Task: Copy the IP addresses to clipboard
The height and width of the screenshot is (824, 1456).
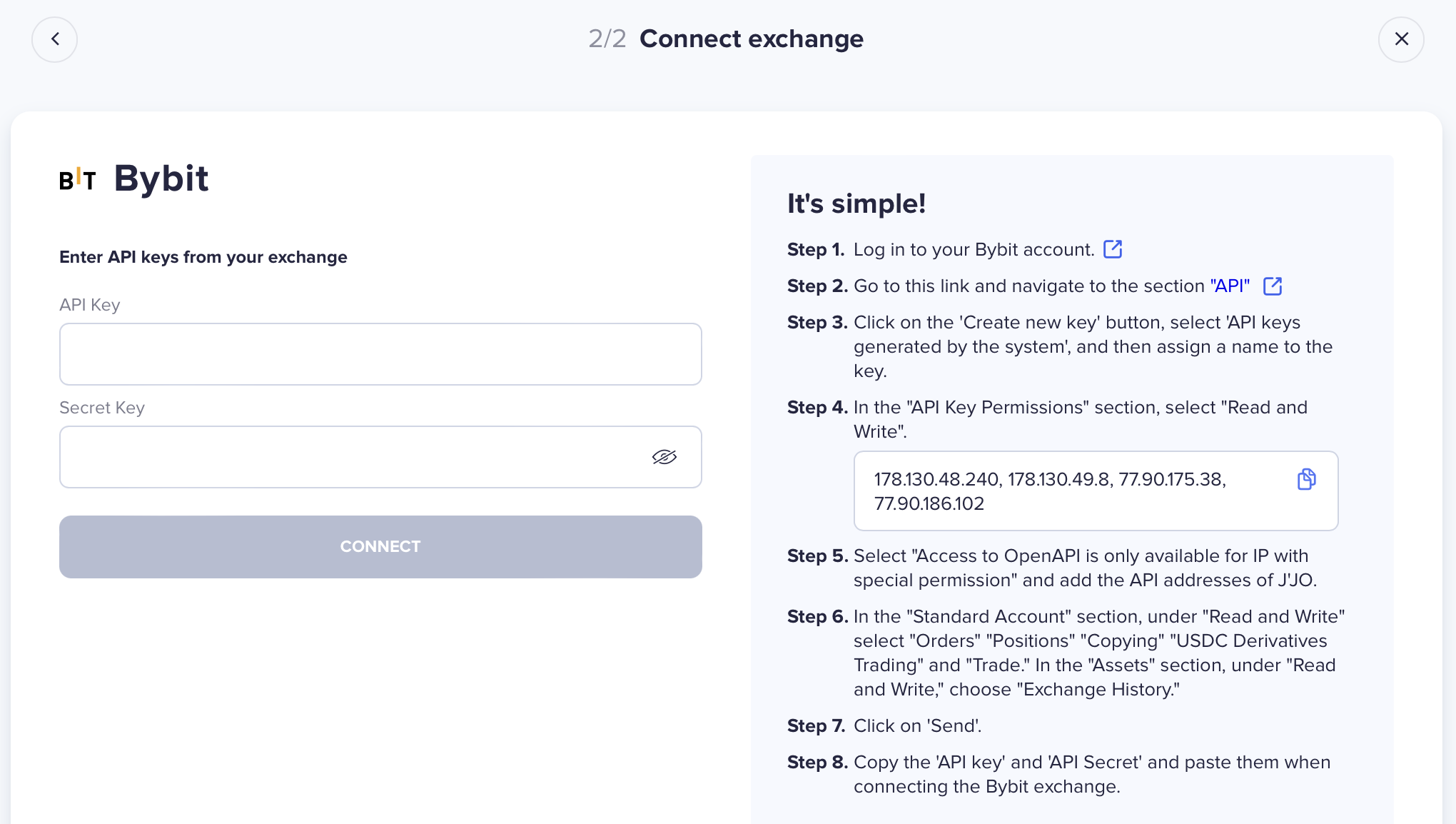Action: 1306,479
